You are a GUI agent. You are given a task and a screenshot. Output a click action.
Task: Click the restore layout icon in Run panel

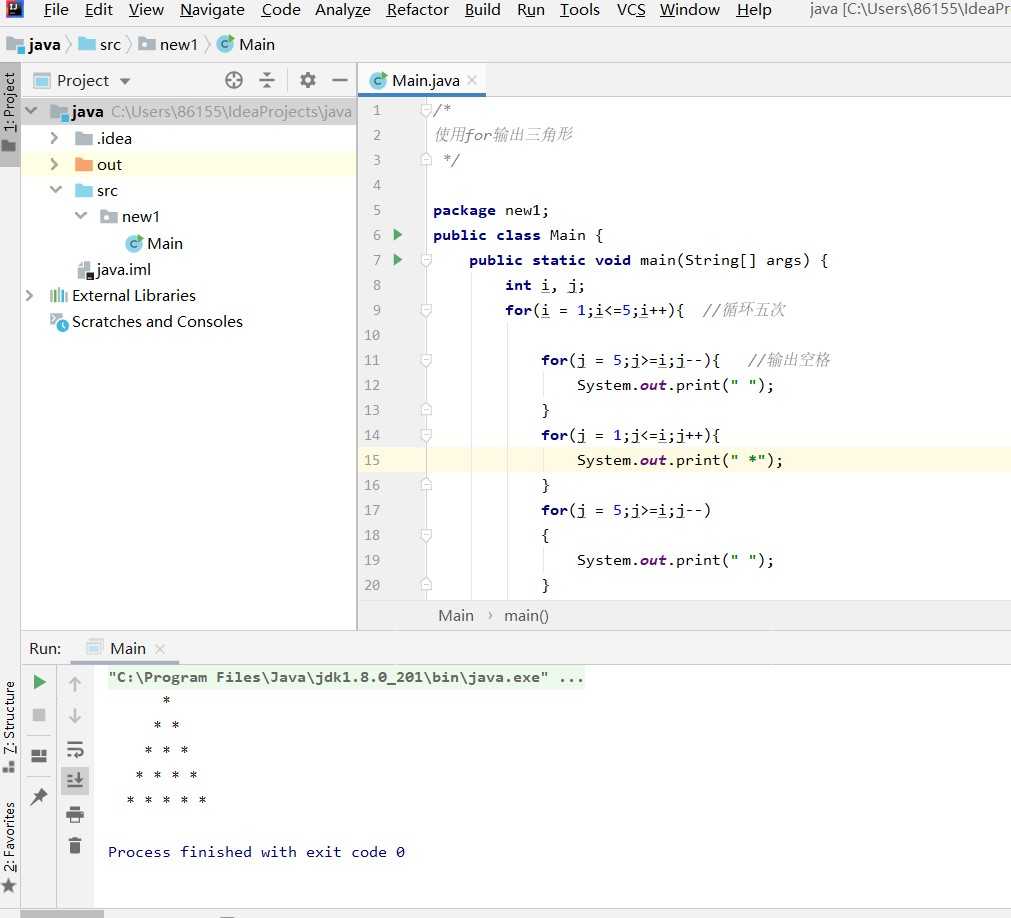[x=39, y=755]
